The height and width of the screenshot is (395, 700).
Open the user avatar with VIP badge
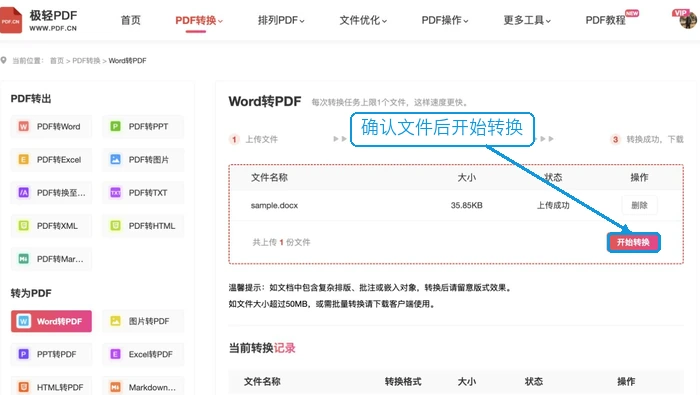point(688,20)
